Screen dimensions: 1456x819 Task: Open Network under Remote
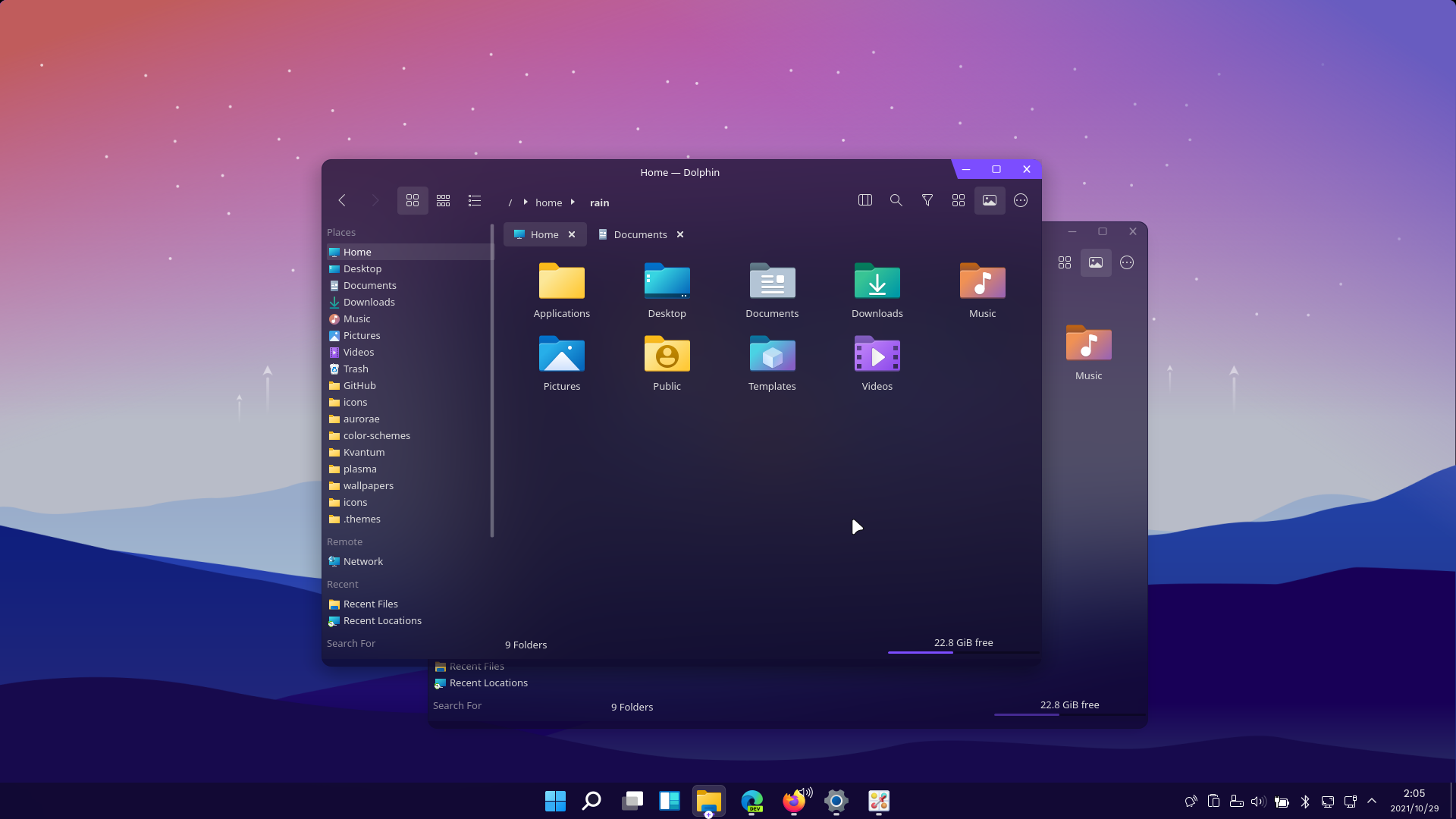point(409,561)
